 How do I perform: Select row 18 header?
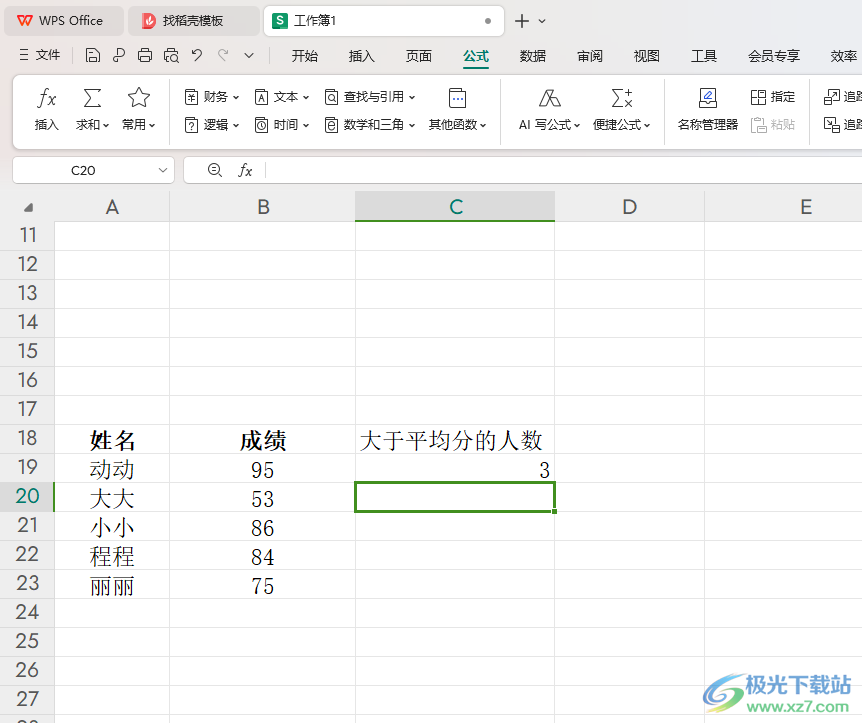pos(27,438)
